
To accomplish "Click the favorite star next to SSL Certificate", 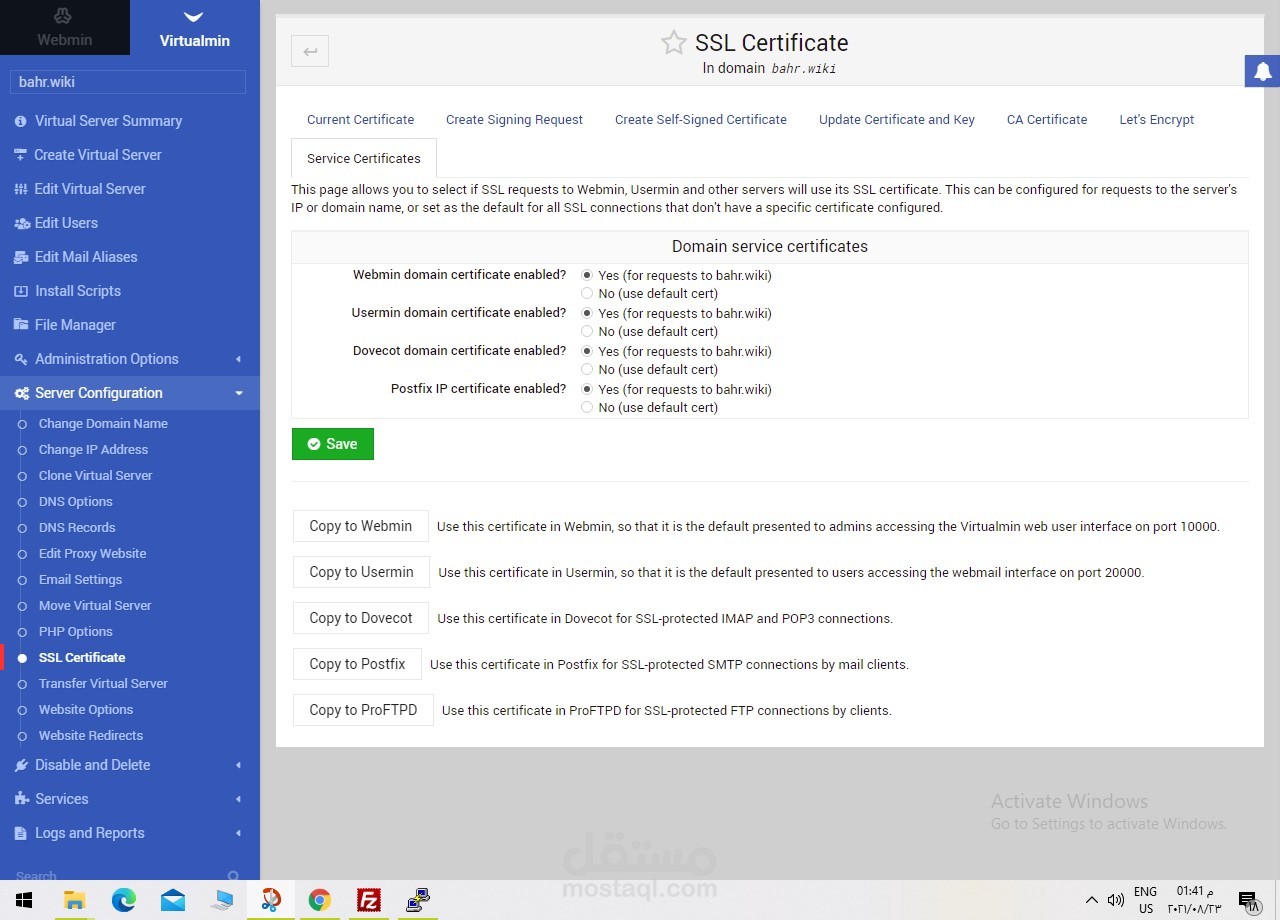I will tap(674, 43).
